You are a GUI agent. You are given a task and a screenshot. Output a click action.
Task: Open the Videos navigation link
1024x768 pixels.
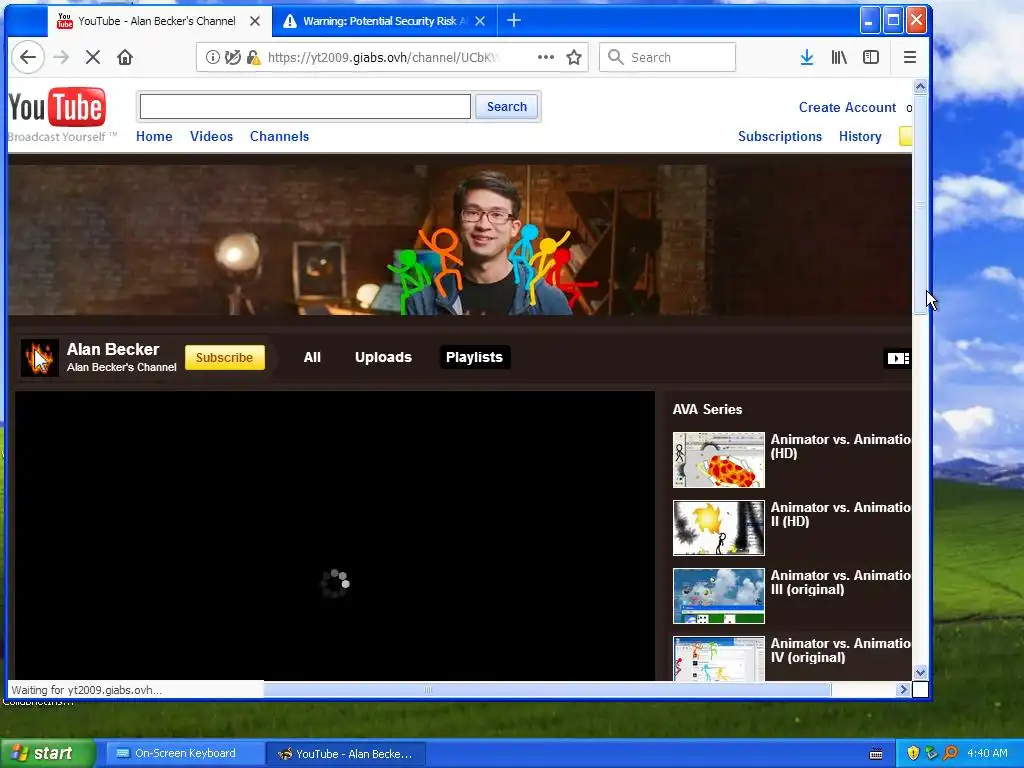[212, 136]
